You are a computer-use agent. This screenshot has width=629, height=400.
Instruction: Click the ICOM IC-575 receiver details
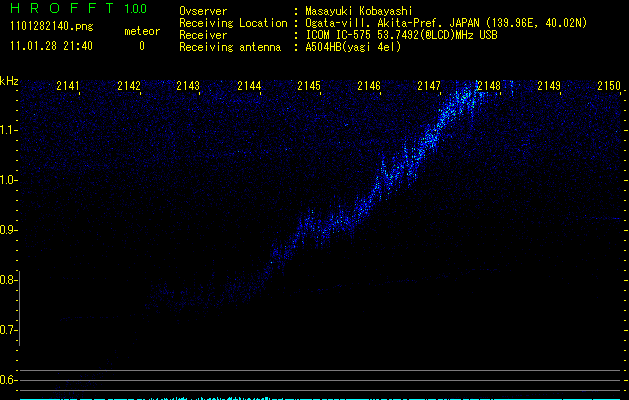(401, 35)
